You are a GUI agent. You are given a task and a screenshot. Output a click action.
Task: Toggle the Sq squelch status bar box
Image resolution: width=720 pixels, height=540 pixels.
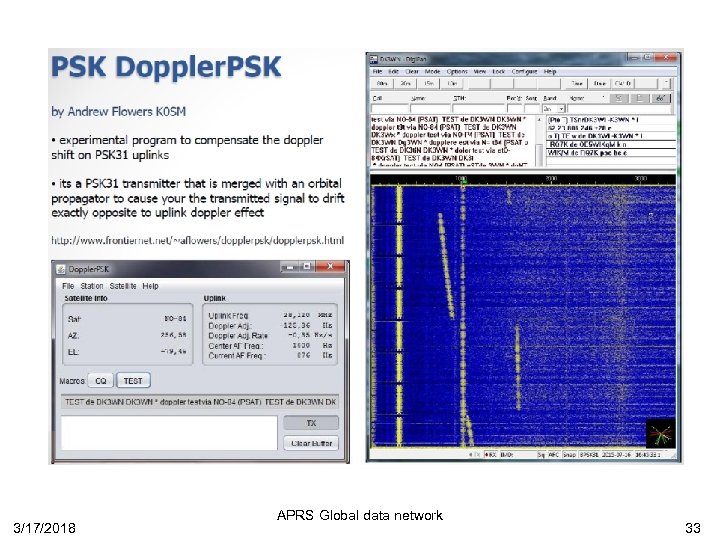pos(542,455)
